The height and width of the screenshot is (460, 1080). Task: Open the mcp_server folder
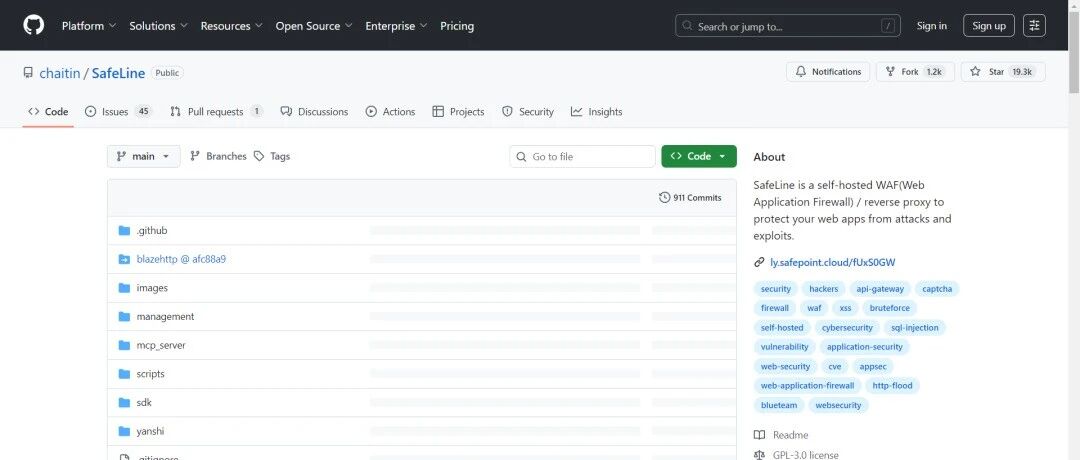coord(160,346)
